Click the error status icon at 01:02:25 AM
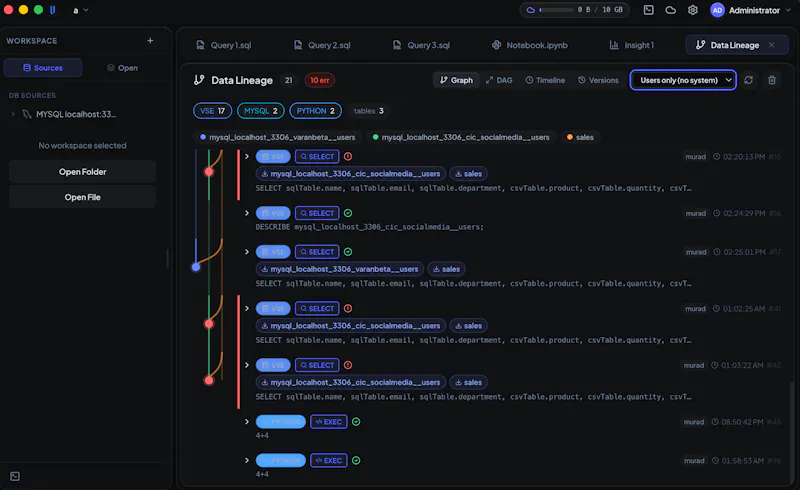 point(348,308)
